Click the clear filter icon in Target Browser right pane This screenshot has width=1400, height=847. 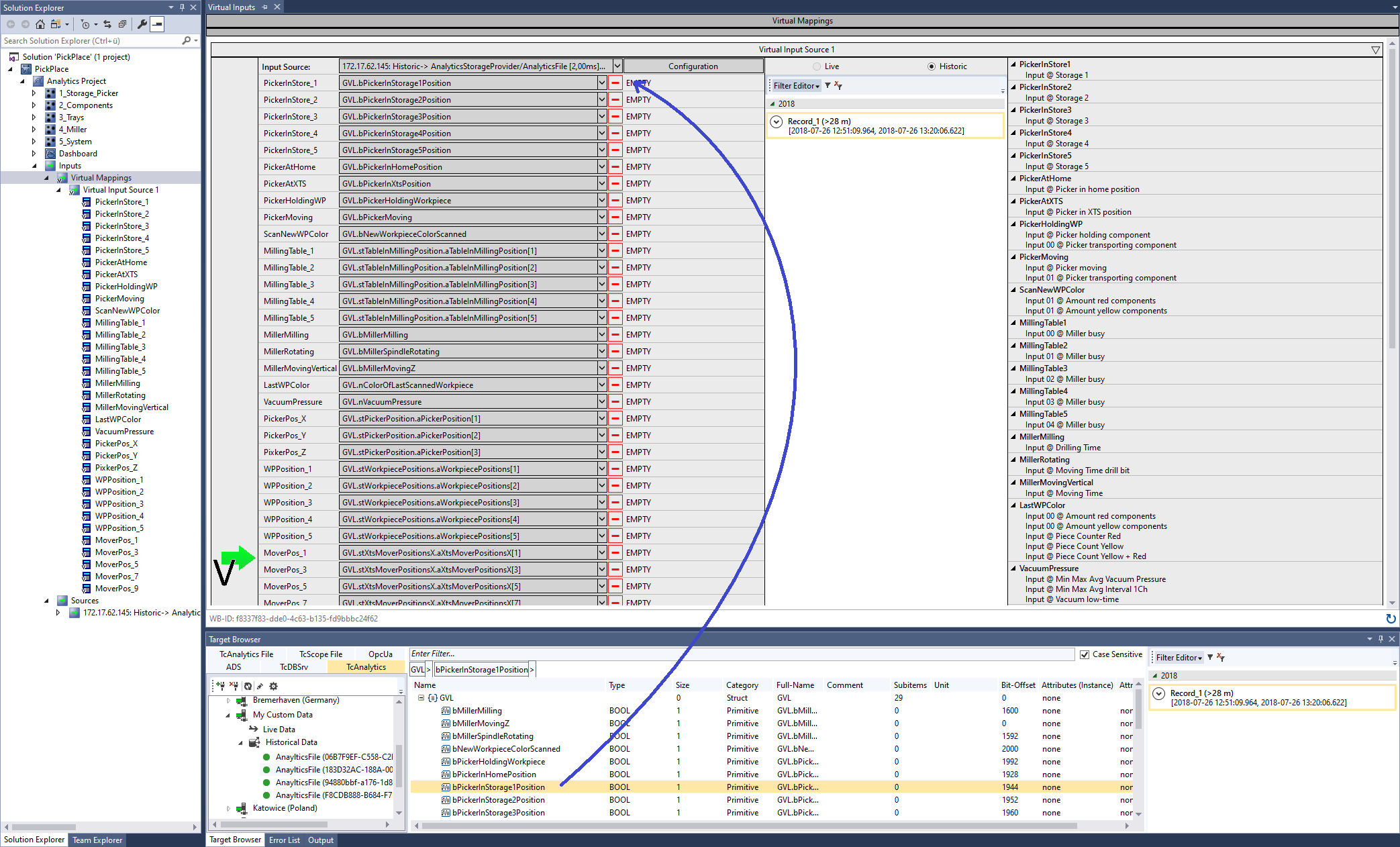coord(1221,657)
